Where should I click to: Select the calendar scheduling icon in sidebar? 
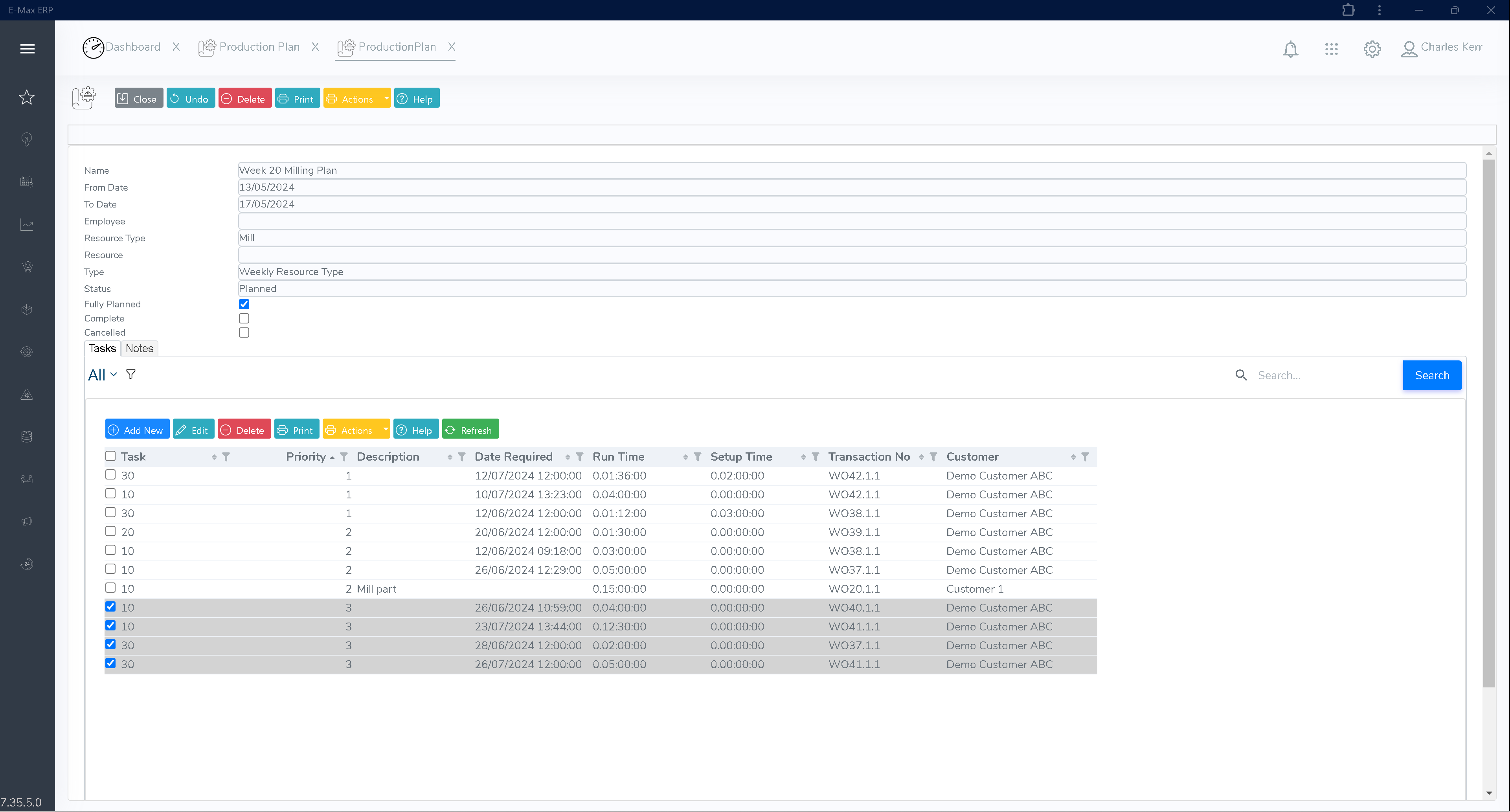(x=27, y=182)
